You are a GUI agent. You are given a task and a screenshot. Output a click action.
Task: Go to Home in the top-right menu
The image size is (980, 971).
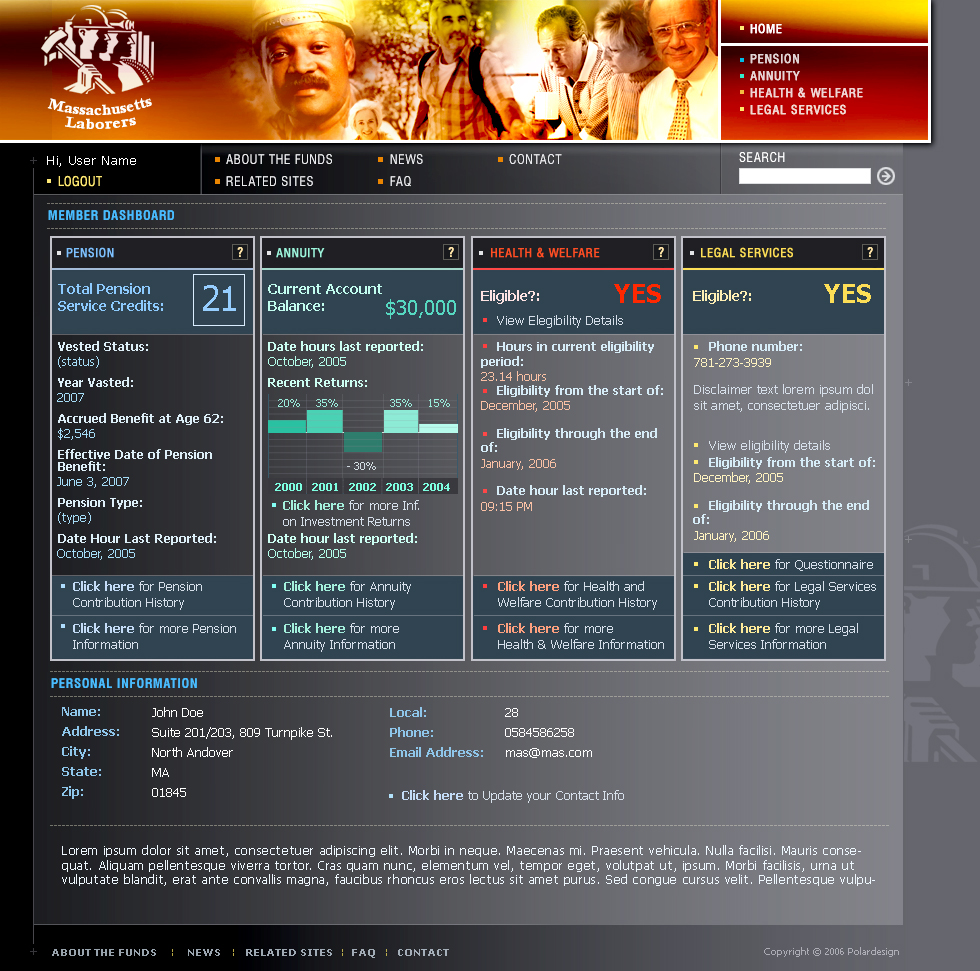tap(766, 29)
